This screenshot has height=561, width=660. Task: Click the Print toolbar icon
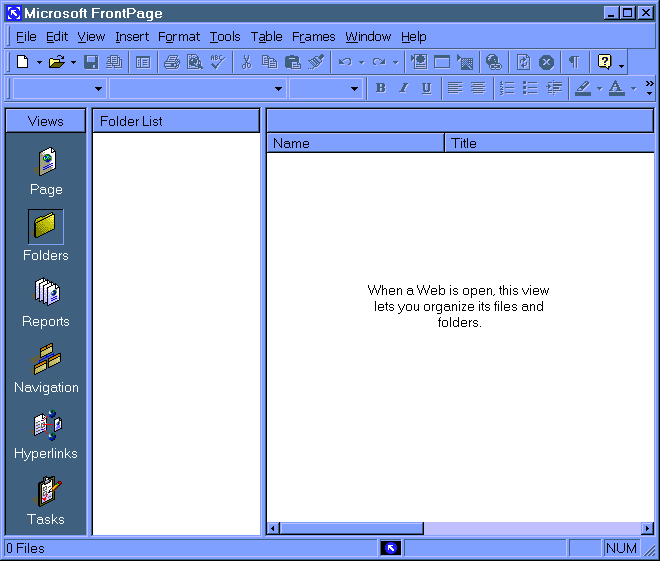pos(171,62)
